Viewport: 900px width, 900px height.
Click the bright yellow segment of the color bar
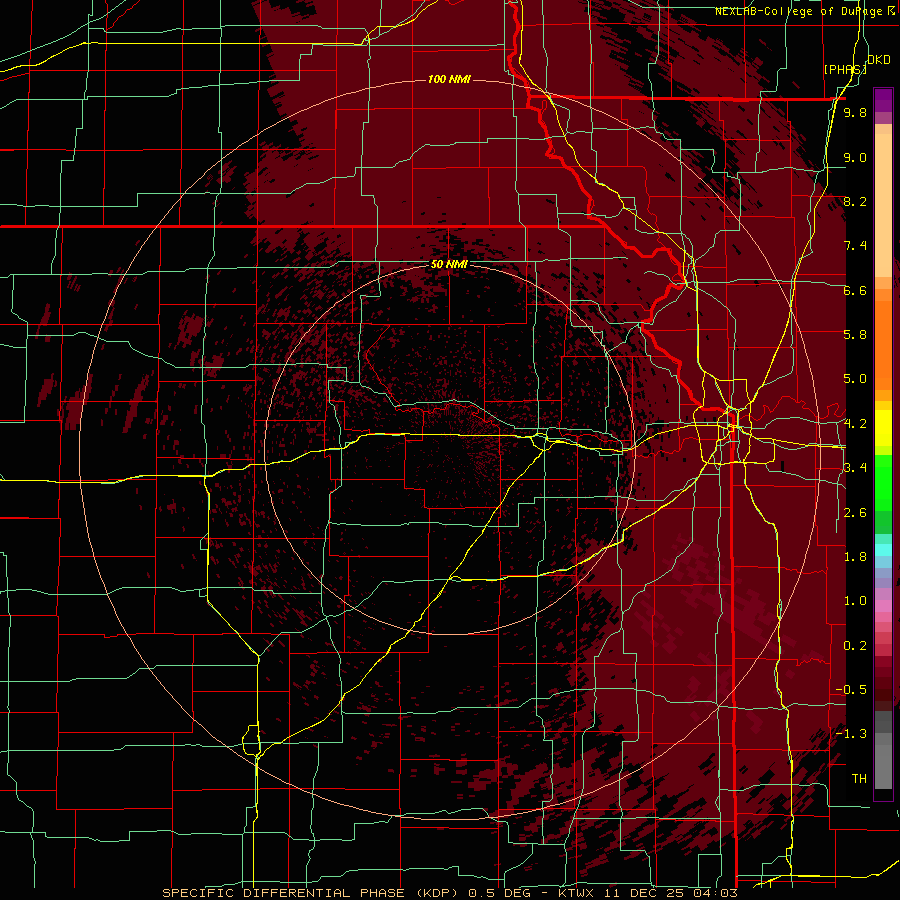tap(883, 428)
